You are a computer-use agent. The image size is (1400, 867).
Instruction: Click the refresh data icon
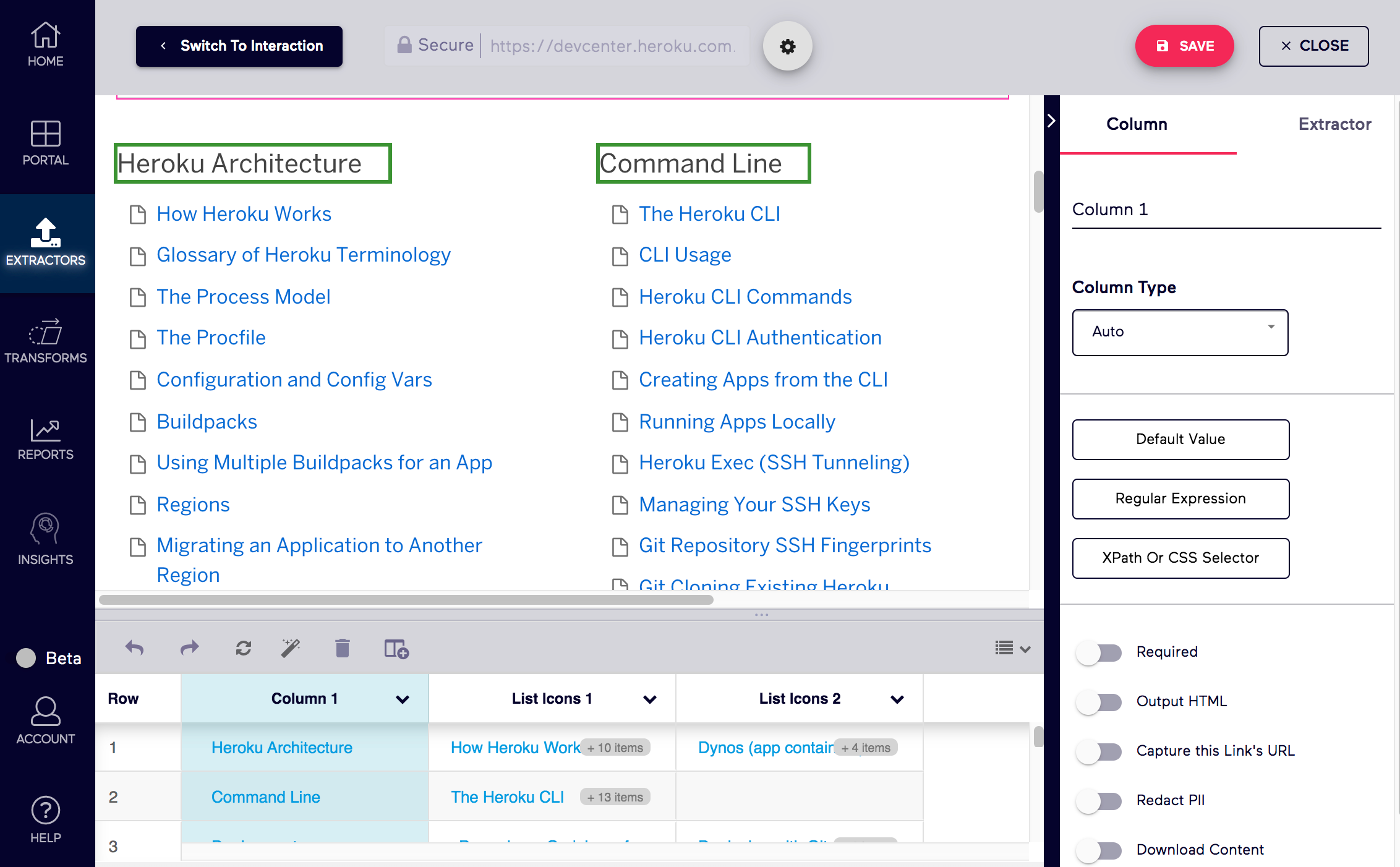tap(243, 648)
